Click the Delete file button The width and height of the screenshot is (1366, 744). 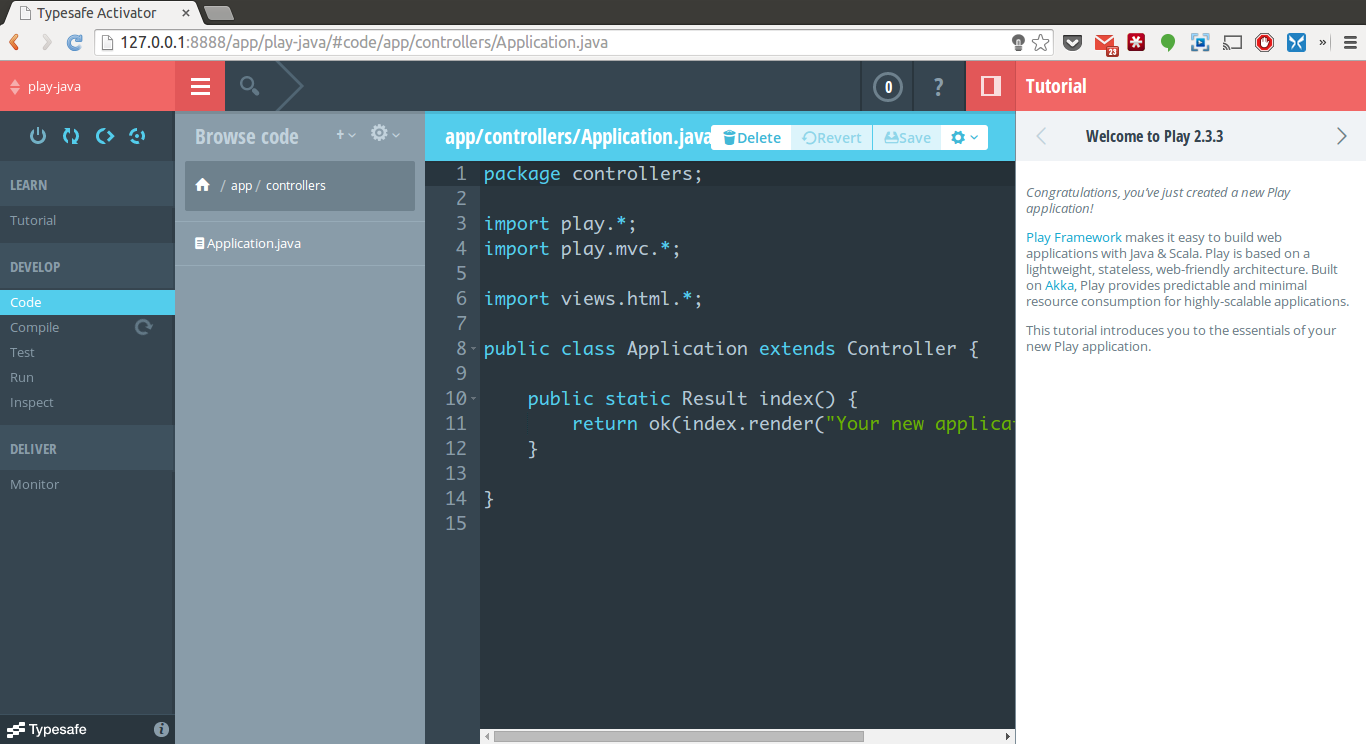751,137
